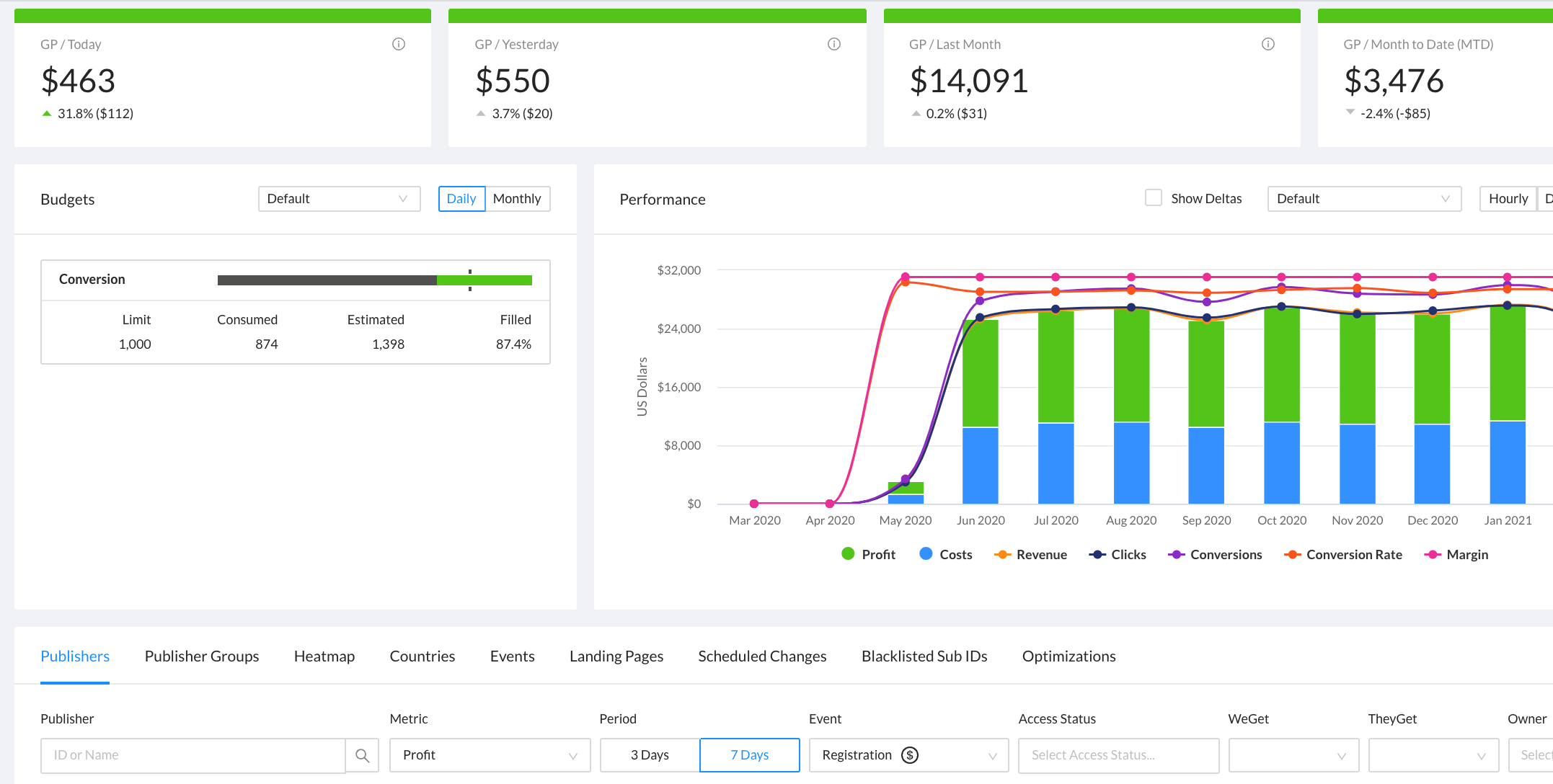1553x784 pixels.
Task: Expand the Metric Profit dropdown
Action: pos(490,755)
